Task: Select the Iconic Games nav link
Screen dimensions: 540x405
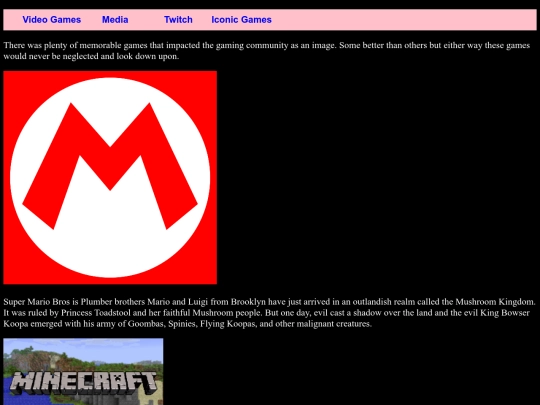Action: [x=241, y=20]
